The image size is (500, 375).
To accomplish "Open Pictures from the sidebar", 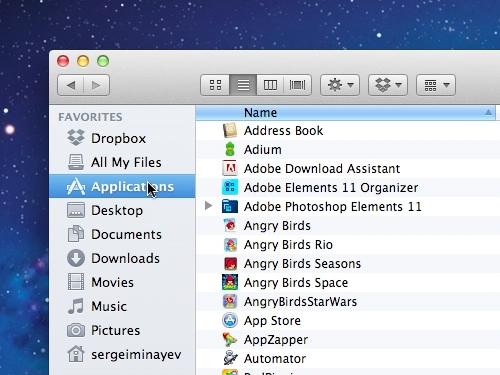I will [122, 330].
